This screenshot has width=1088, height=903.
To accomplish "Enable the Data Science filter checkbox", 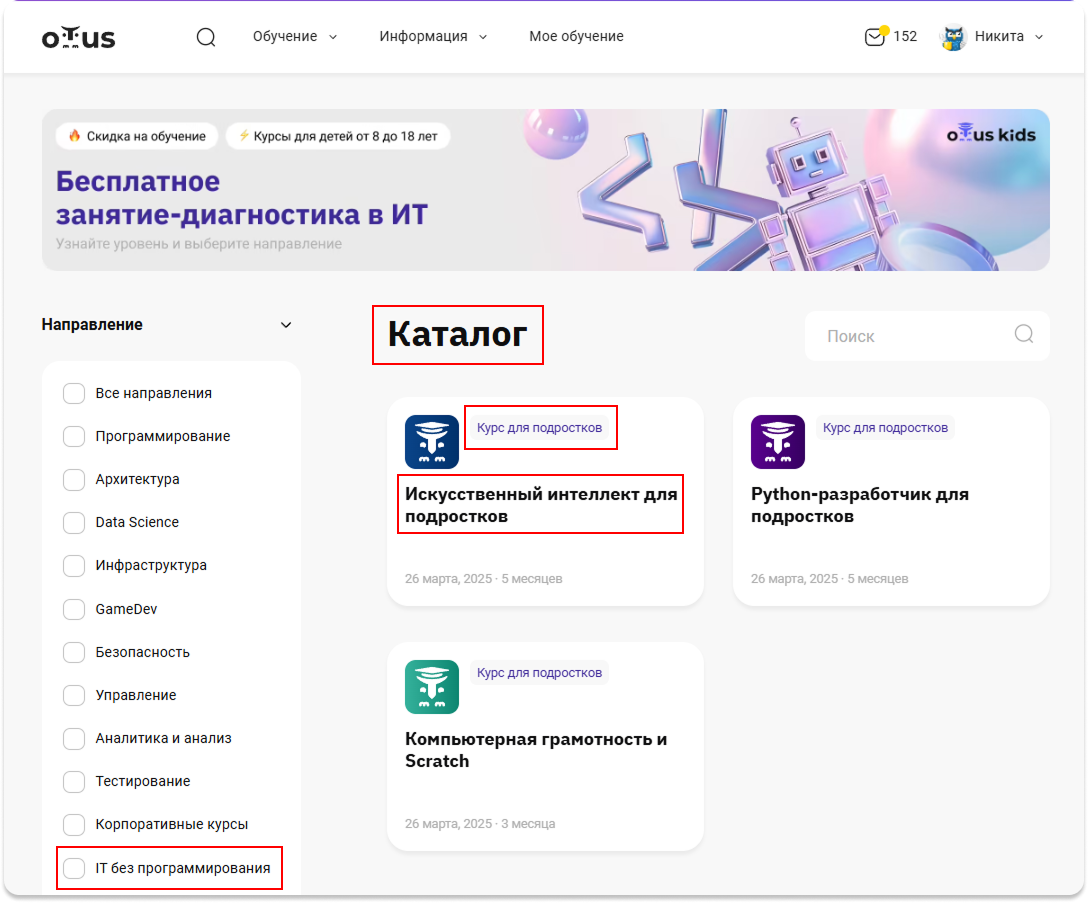I will point(74,523).
